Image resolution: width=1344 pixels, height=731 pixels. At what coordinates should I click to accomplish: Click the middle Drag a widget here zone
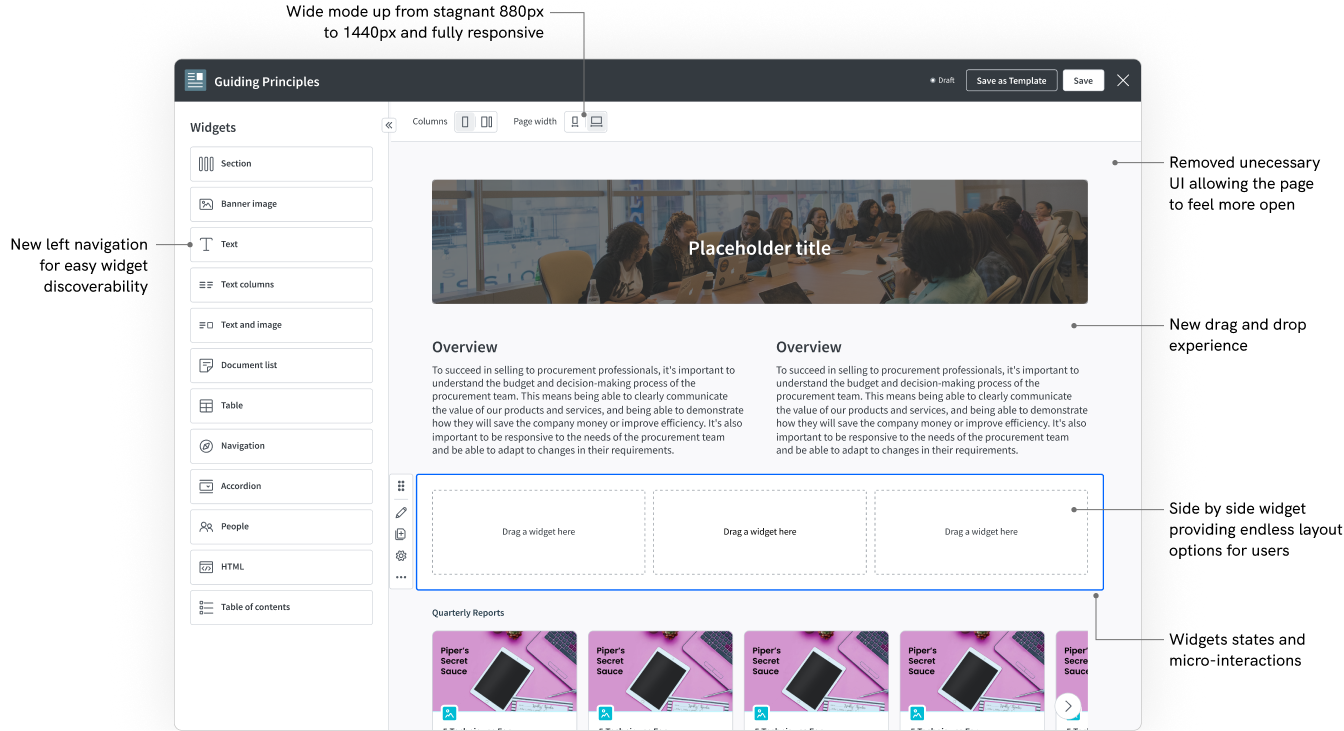tap(760, 532)
